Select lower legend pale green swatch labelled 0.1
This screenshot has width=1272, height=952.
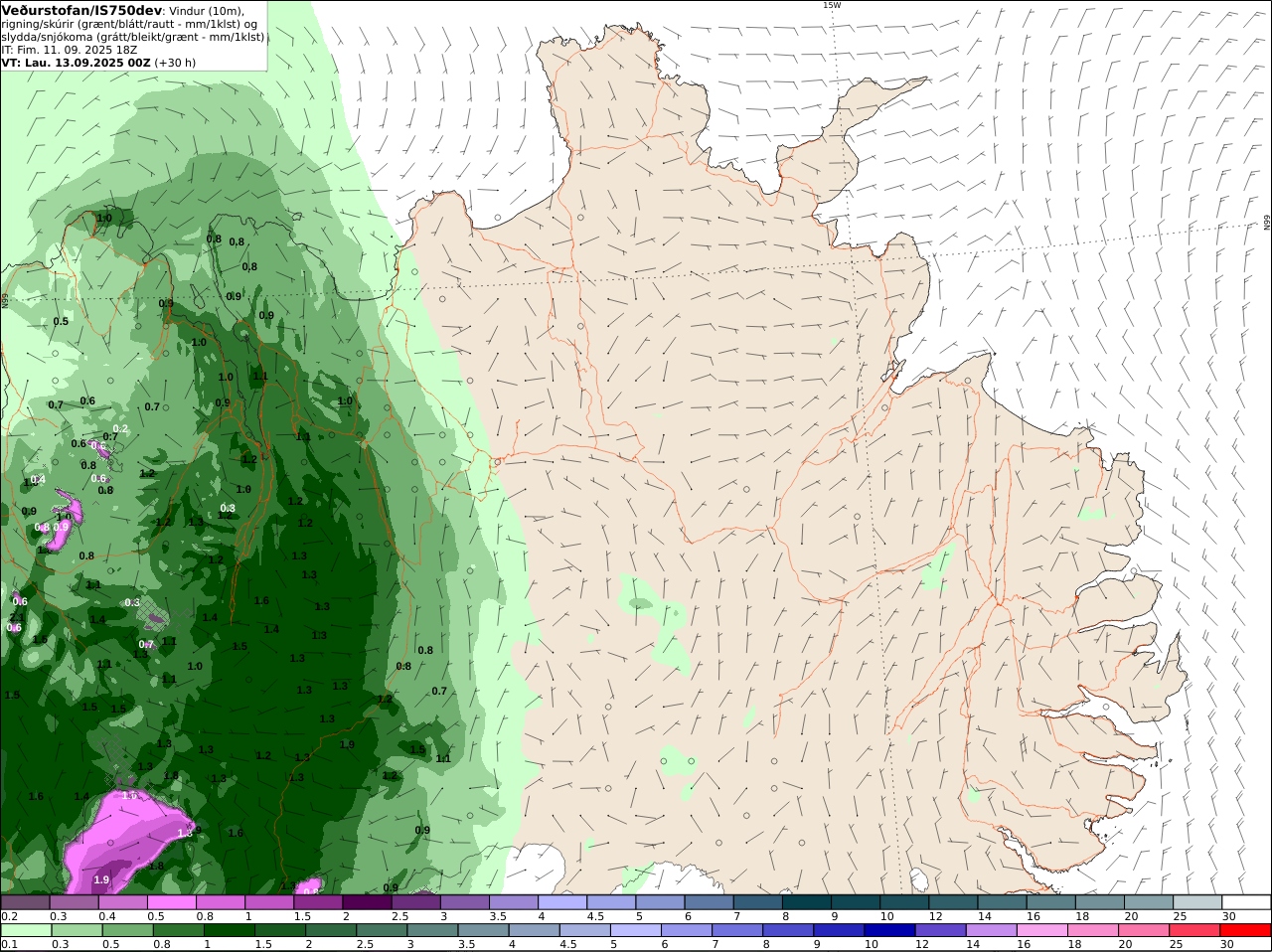(26, 930)
